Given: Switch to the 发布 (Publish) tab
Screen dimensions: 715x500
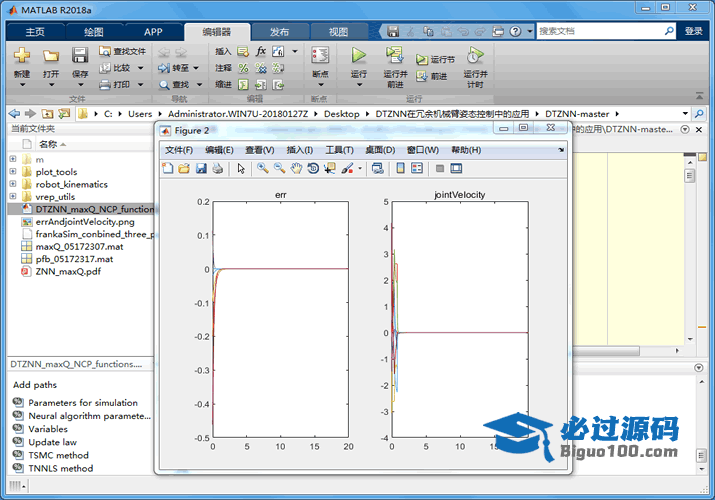Looking at the screenshot, I should [279, 32].
